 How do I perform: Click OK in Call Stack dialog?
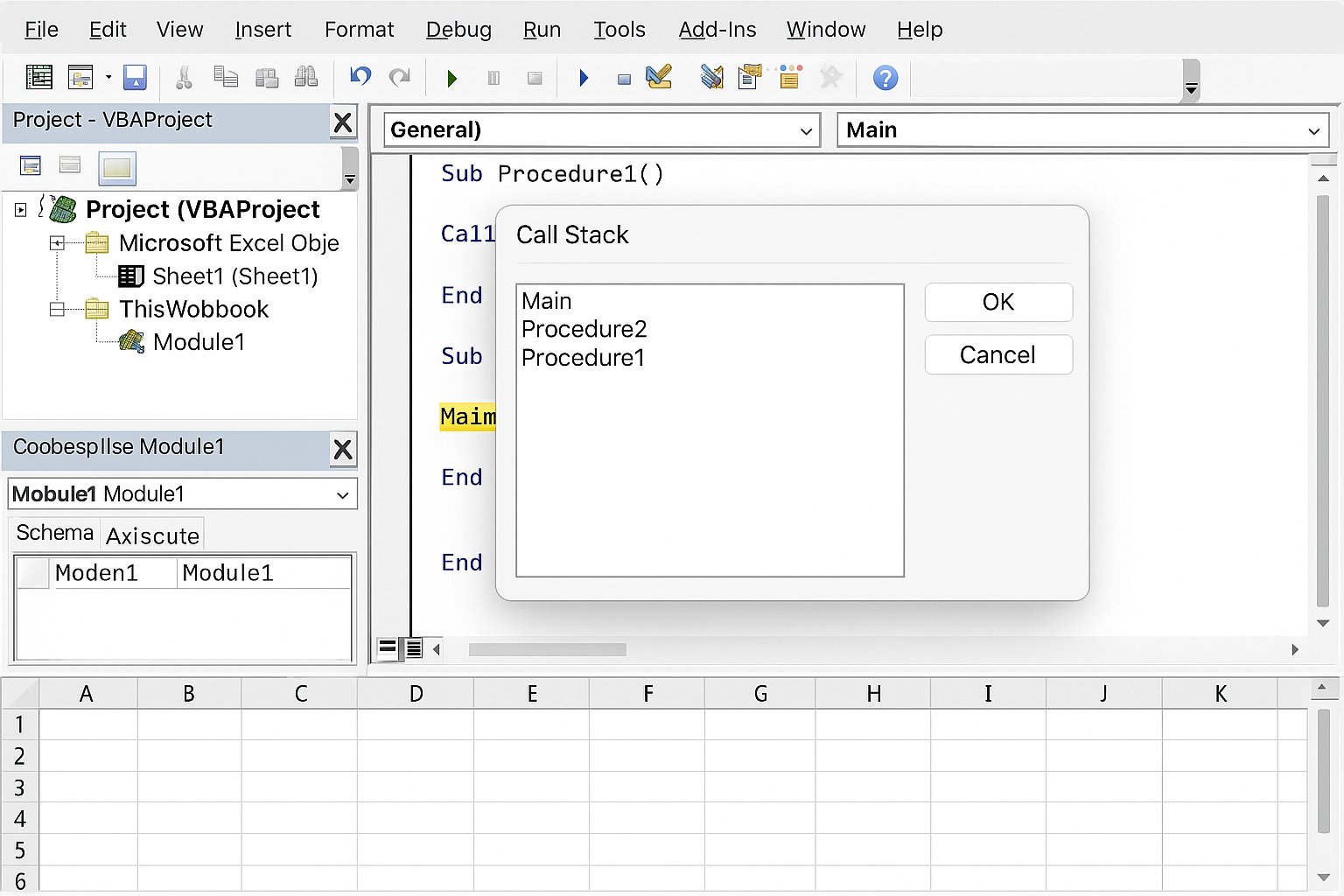998,303
